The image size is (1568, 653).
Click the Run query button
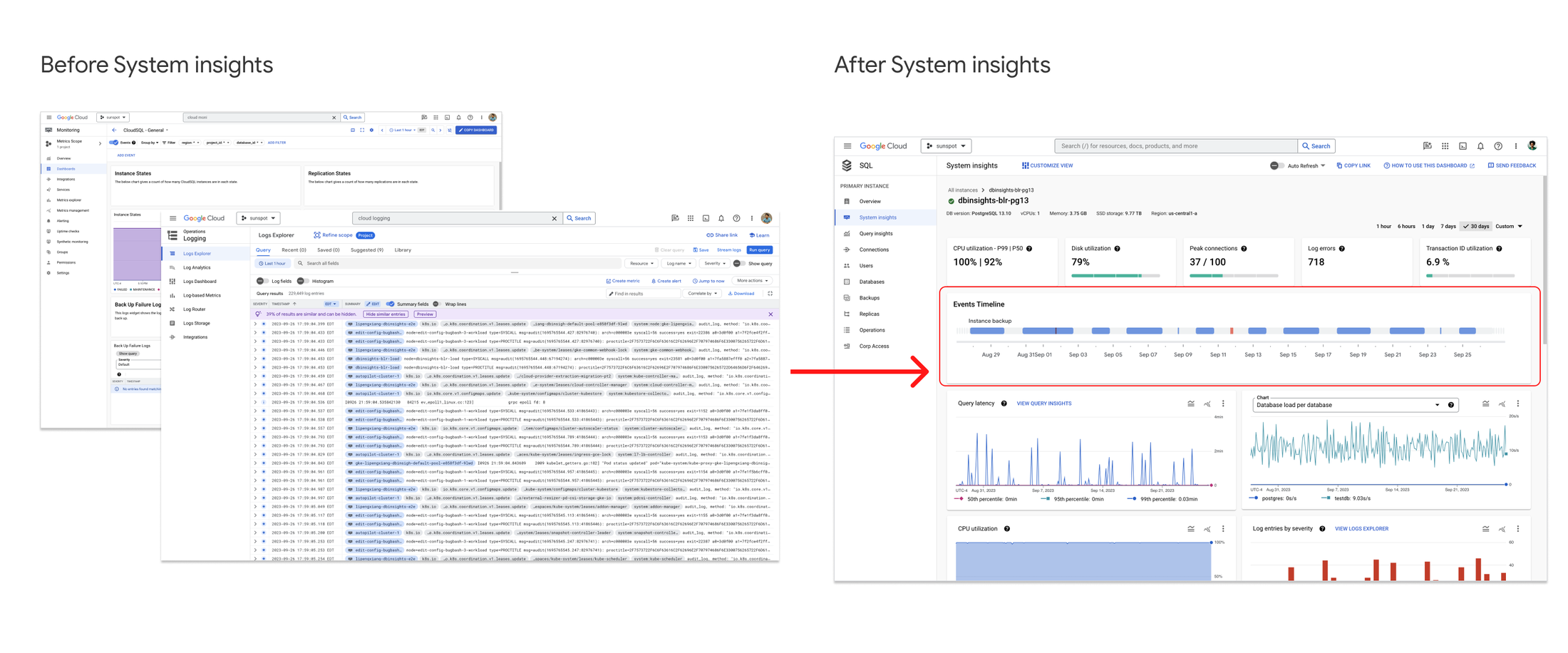[759, 250]
